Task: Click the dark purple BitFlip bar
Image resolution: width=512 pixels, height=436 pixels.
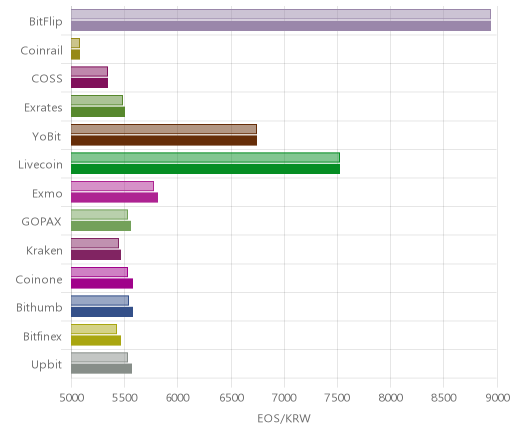Action: [281, 26]
